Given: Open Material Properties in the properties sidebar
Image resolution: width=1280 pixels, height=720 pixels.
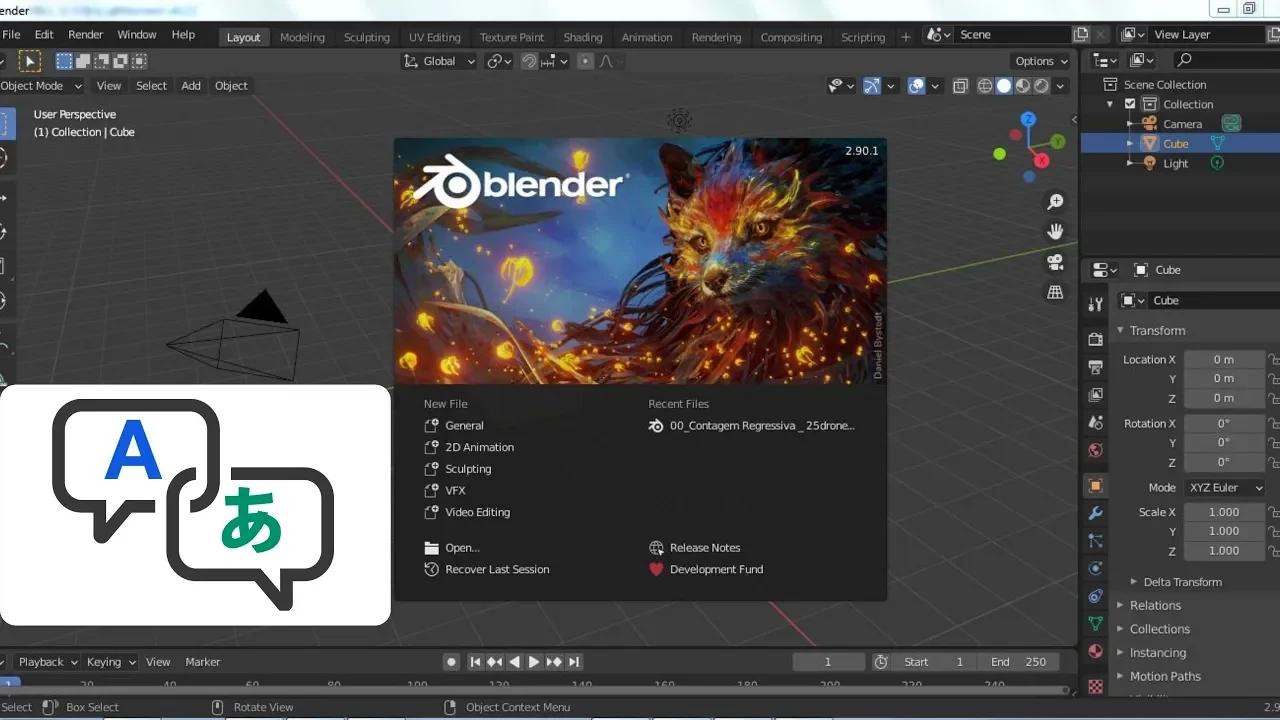Looking at the screenshot, I should click(x=1095, y=651).
